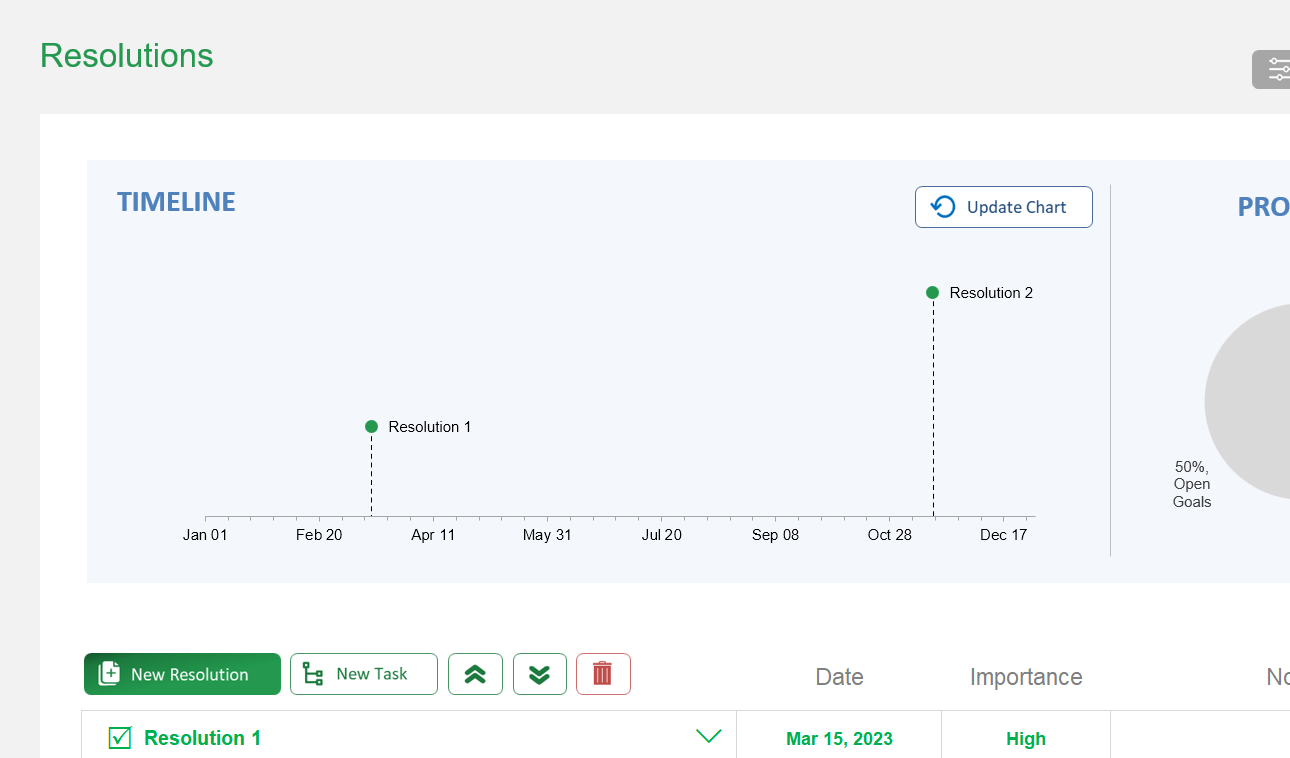Delete selection with the red trash icon
This screenshot has width=1290, height=758.
tap(603, 674)
